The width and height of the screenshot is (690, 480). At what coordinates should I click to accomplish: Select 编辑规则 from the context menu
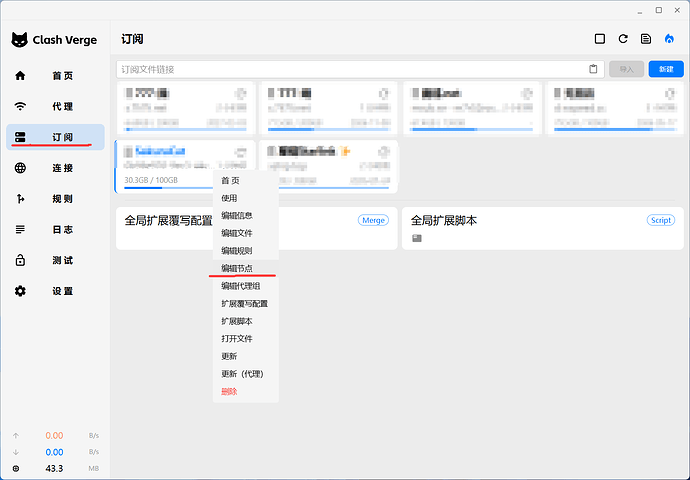(246, 251)
